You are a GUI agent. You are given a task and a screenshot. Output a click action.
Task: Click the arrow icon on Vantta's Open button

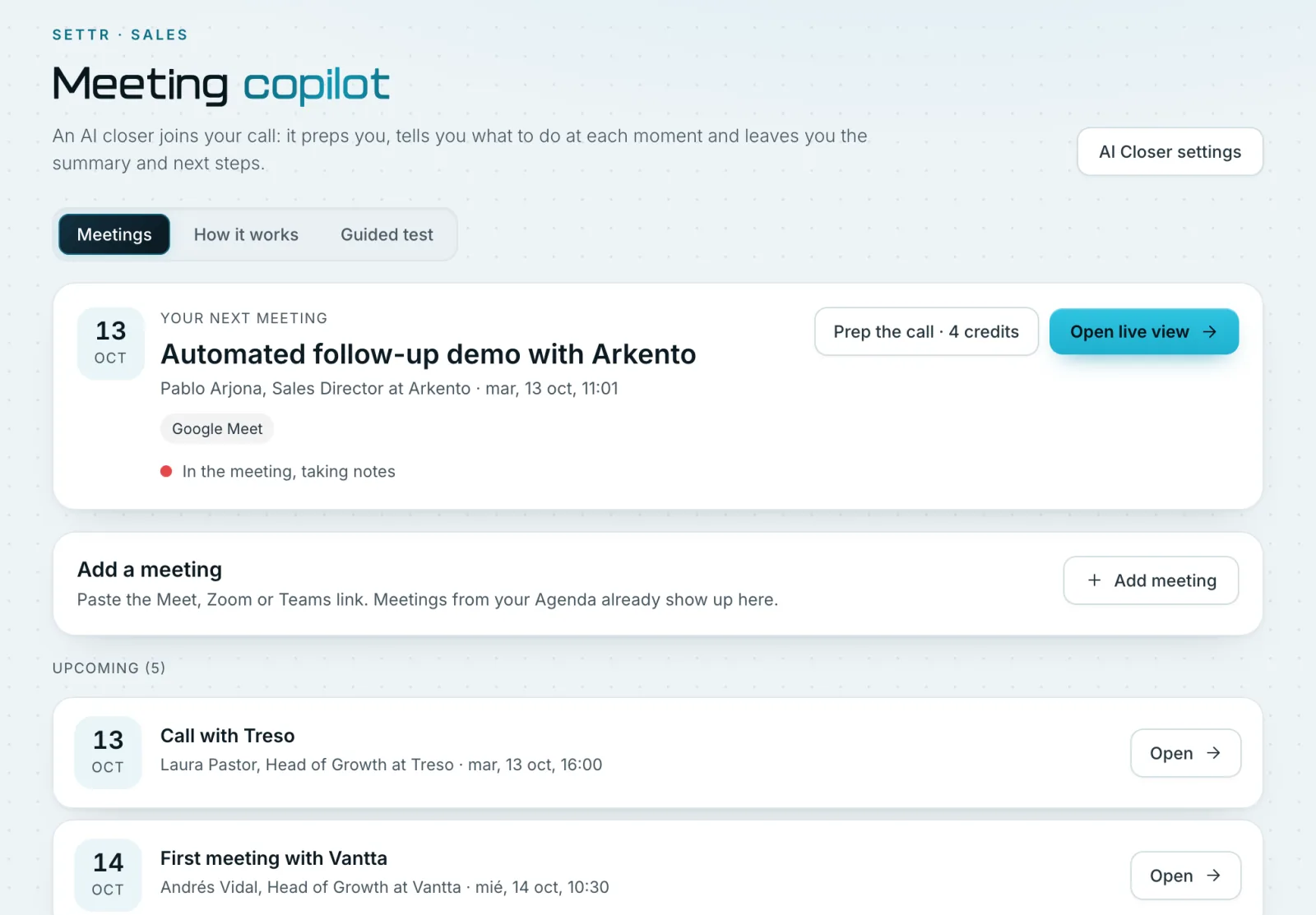click(x=1213, y=876)
